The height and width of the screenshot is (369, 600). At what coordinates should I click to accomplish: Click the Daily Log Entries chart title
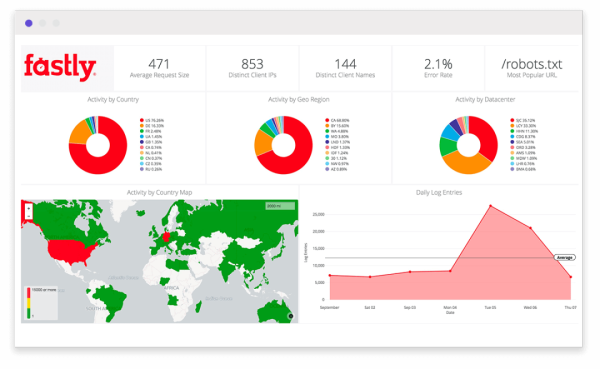[x=439, y=192]
